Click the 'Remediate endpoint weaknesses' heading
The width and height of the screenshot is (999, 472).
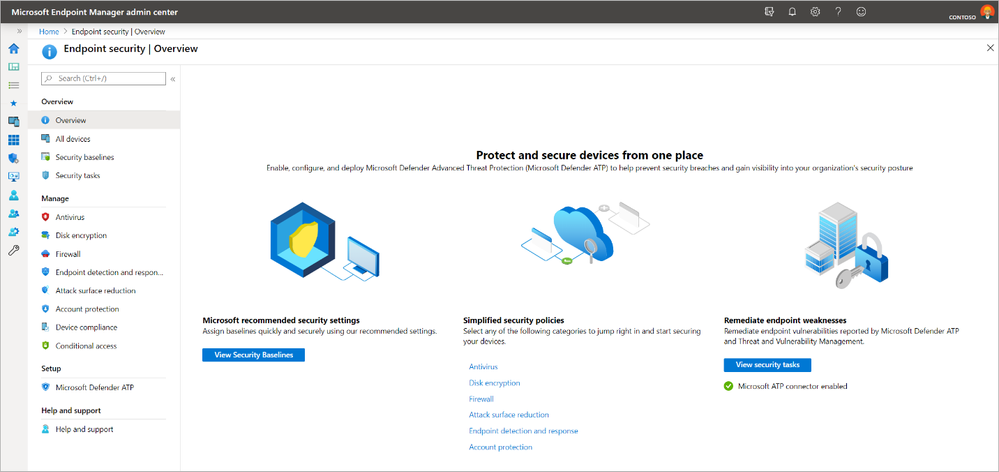(x=785, y=320)
